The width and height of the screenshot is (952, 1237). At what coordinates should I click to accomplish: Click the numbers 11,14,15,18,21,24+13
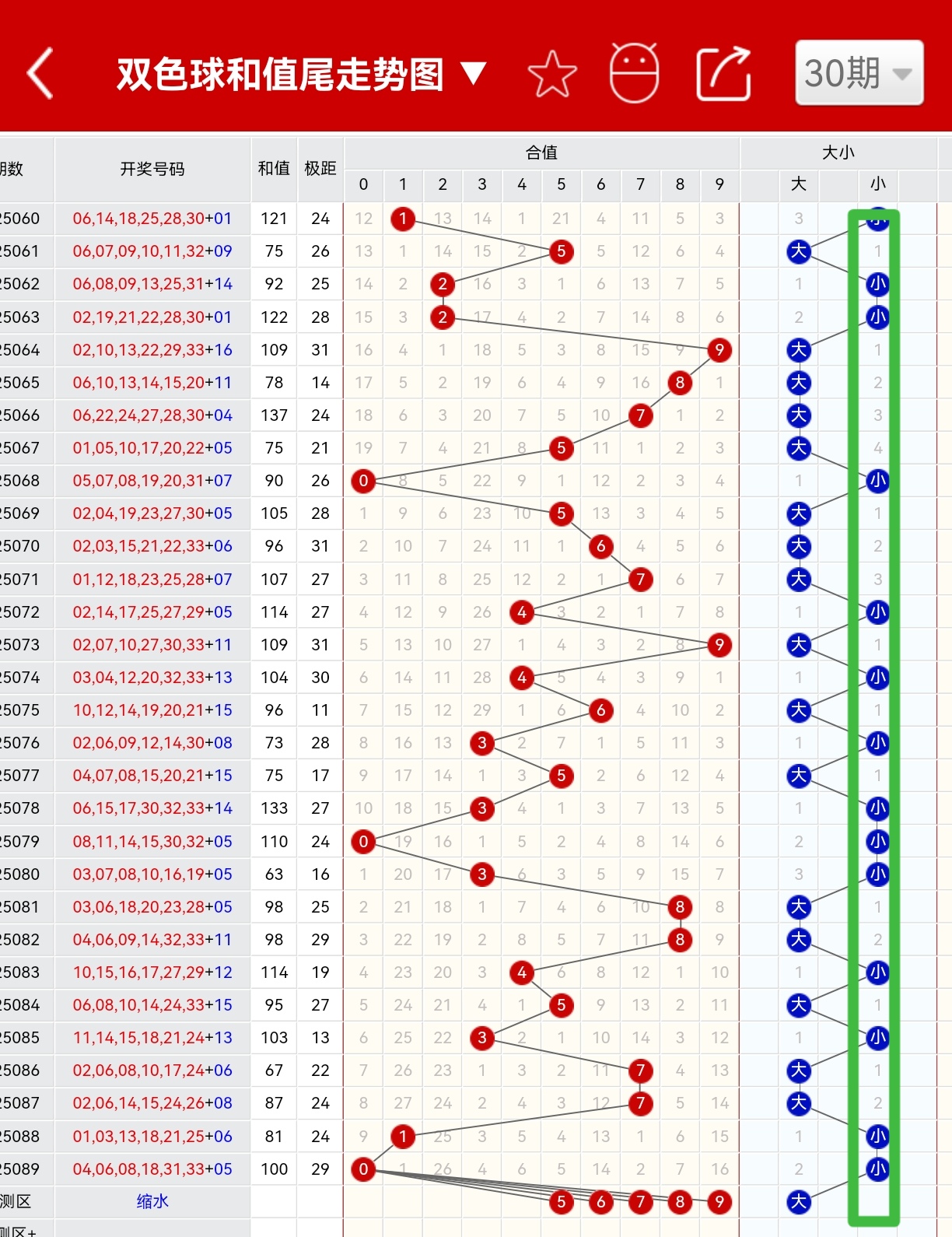pyautogui.click(x=152, y=1038)
